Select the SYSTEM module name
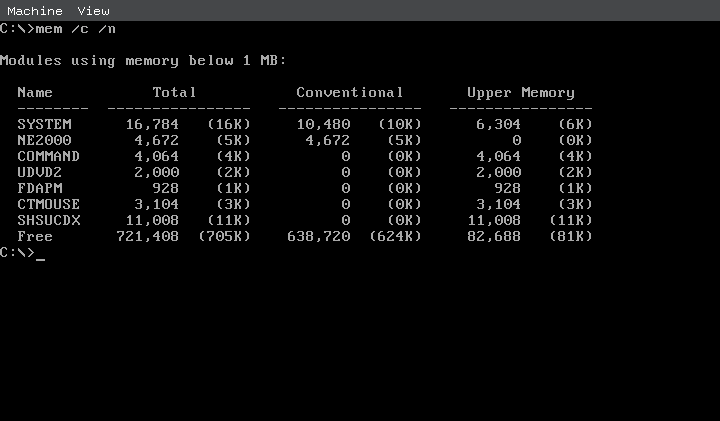Screen dimensions: 720x421 tap(44, 124)
